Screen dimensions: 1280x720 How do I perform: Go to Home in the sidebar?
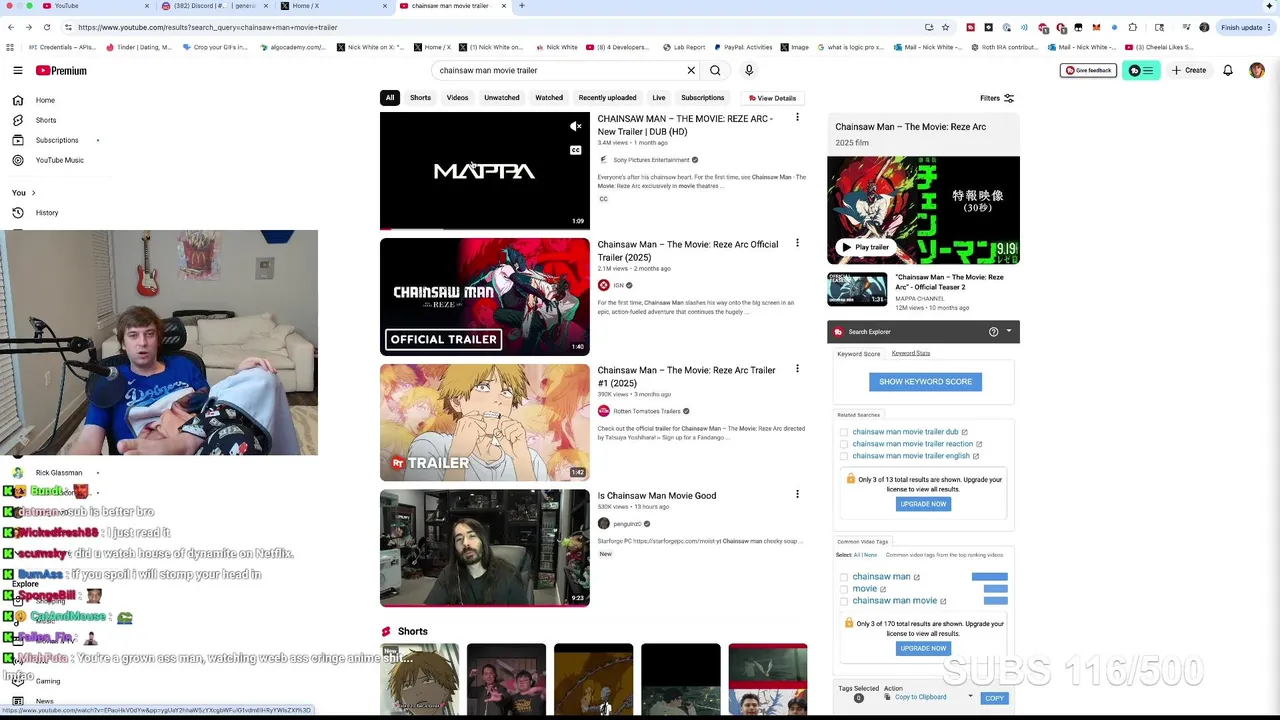coord(45,100)
